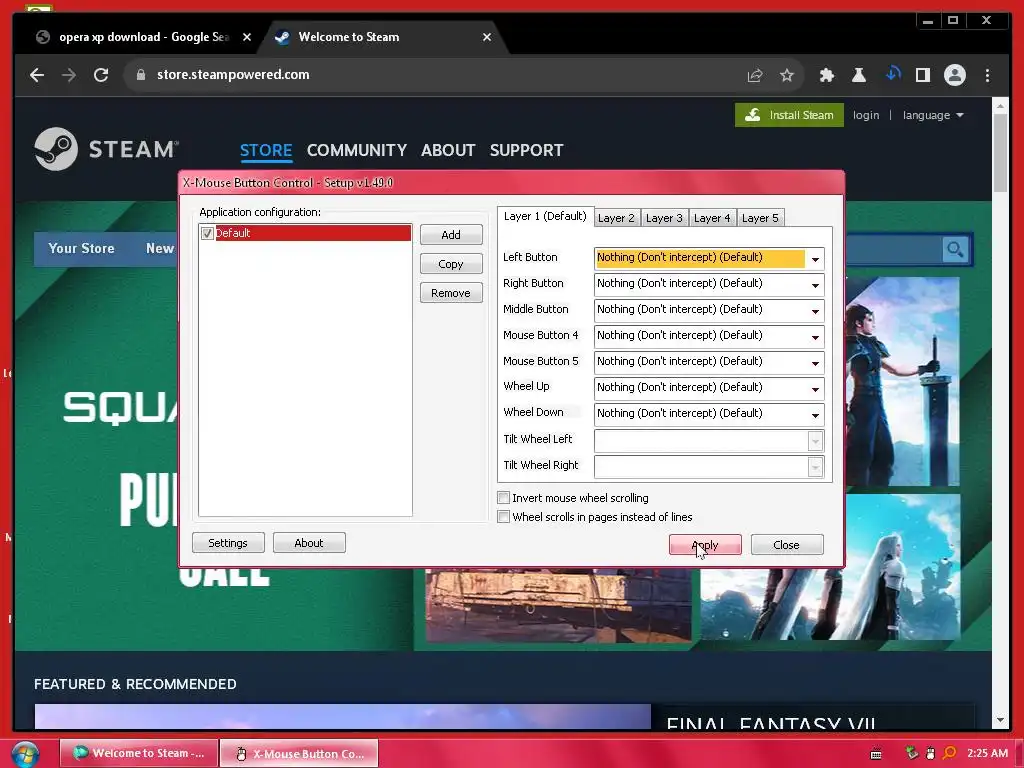Toggle the side panel icon in Chrome
Screen dimensions: 1024x768
click(x=923, y=75)
